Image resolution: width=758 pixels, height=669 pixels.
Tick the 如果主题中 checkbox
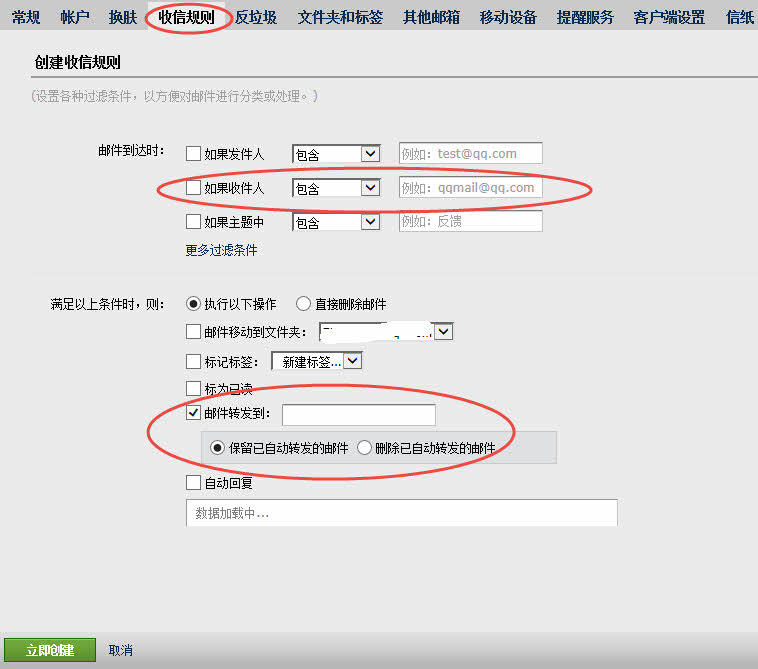(x=194, y=222)
